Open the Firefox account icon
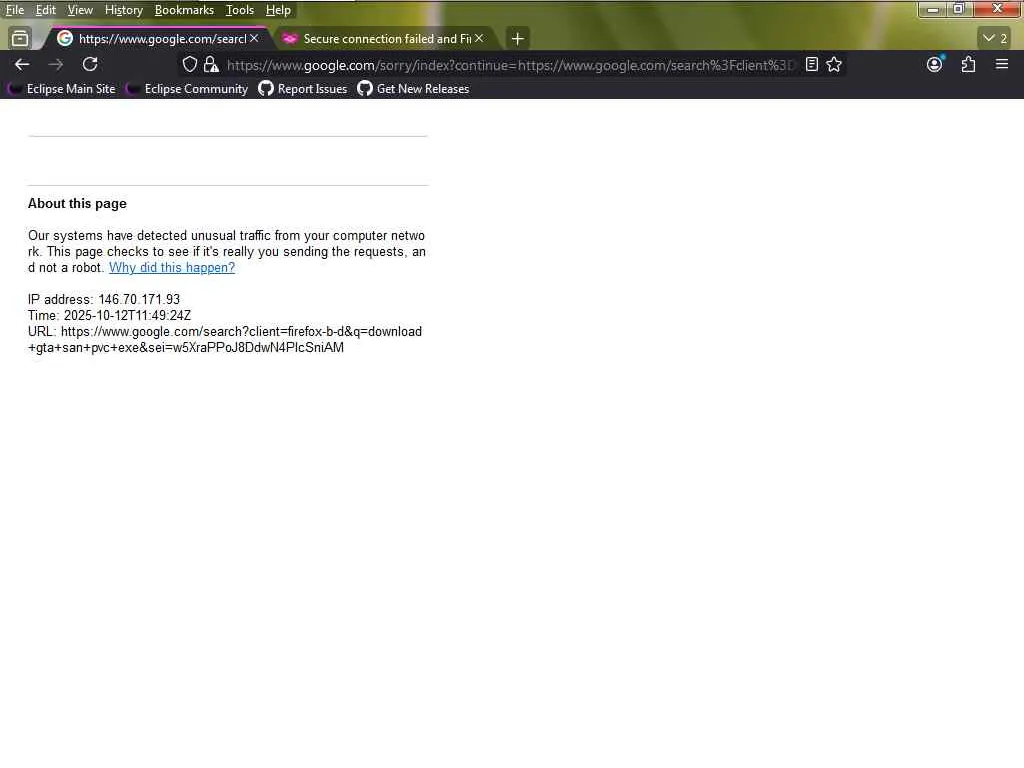This screenshot has width=1024, height=768. tap(935, 64)
